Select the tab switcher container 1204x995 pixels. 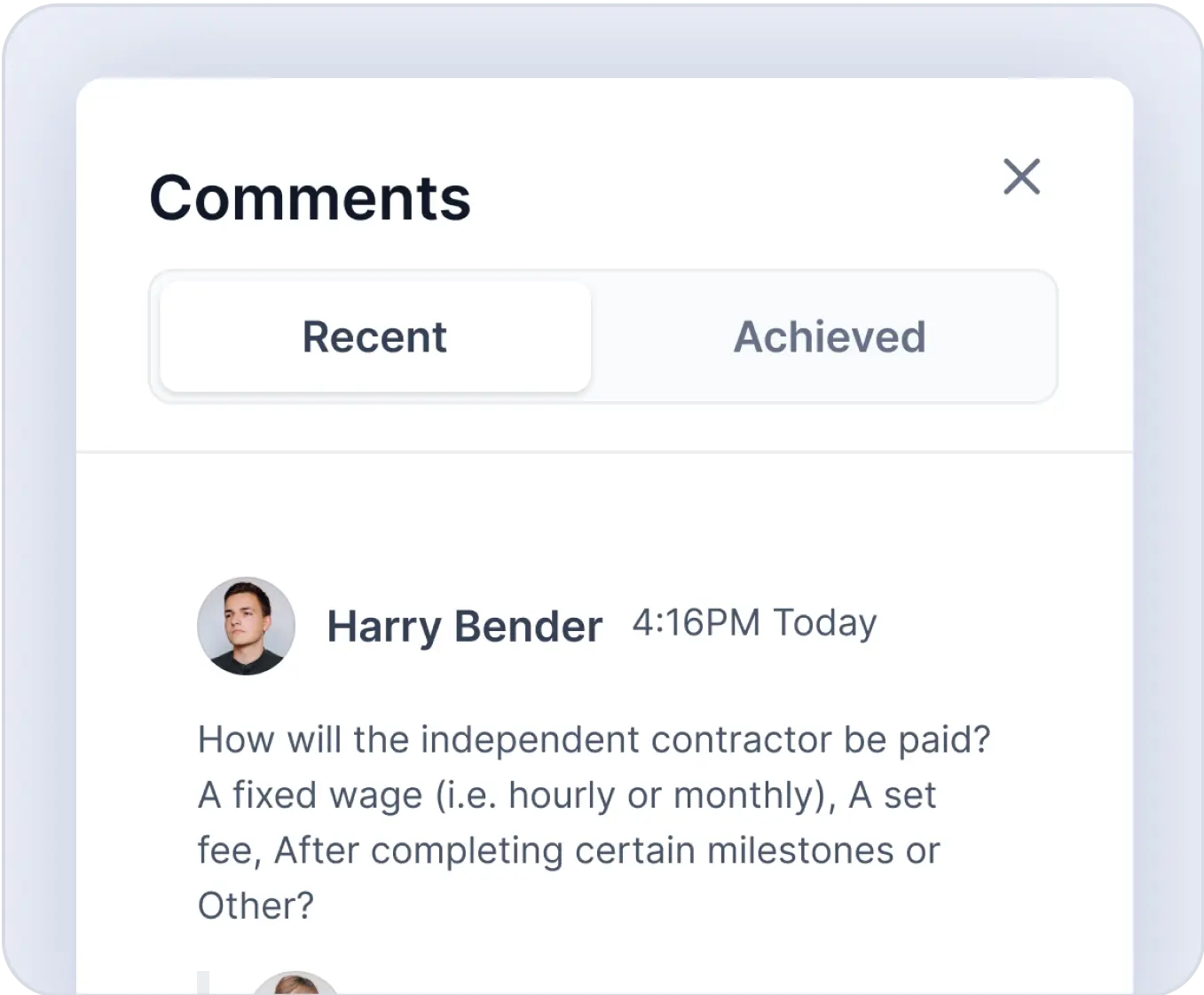[603, 336]
